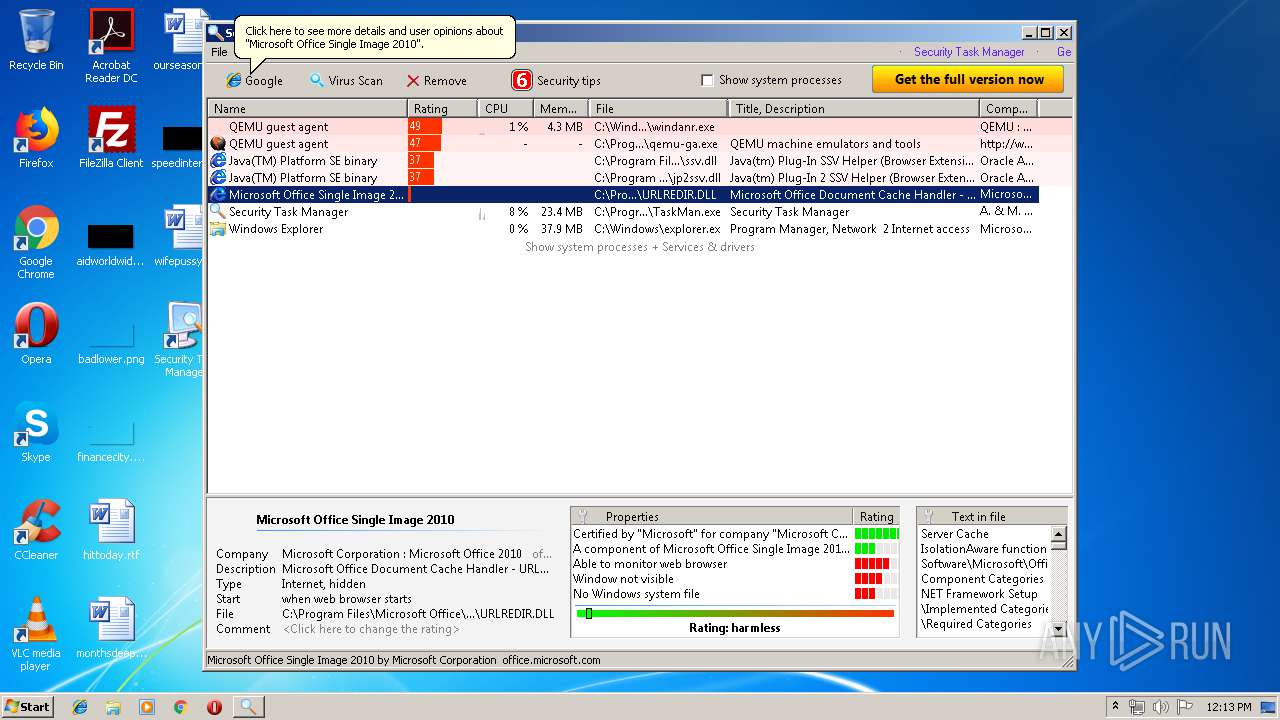
Task: Open Acrobat Reader DC desktop shortcut
Action: (x=111, y=46)
